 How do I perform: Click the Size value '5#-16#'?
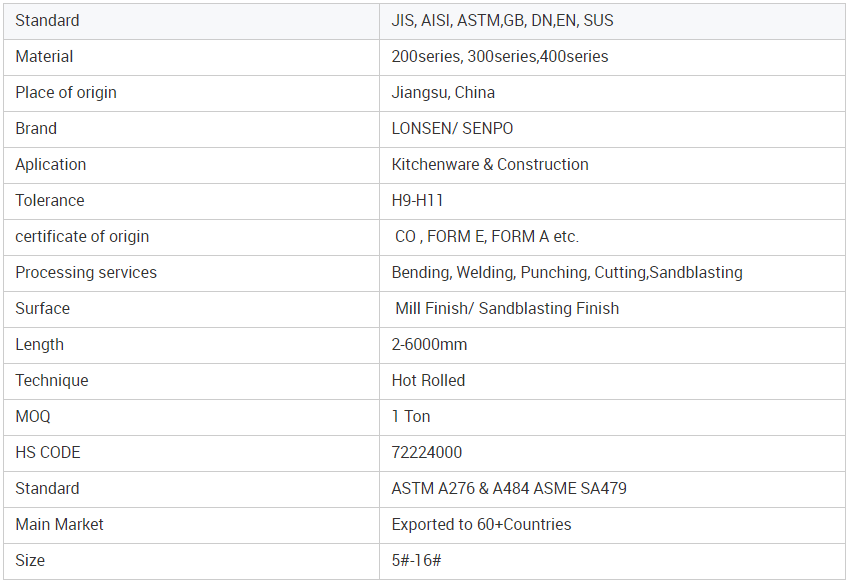click(x=415, y=561)
